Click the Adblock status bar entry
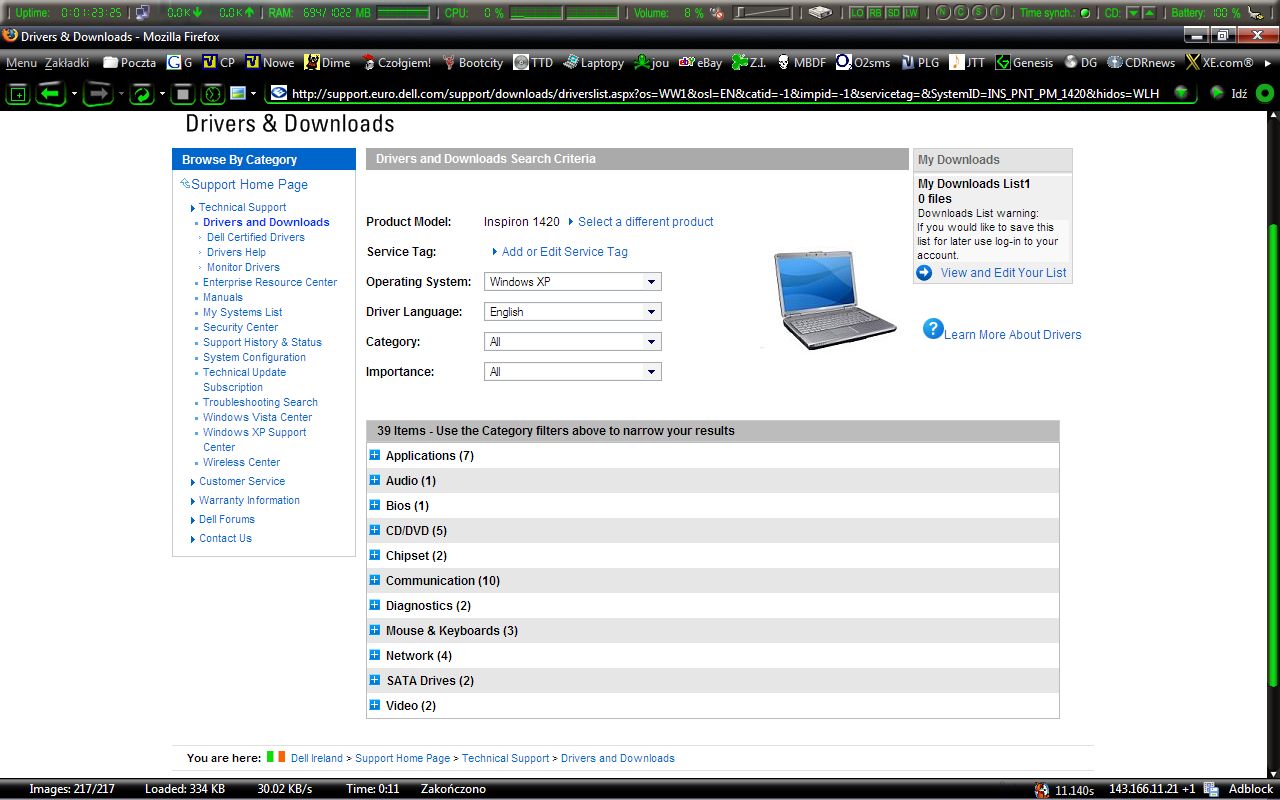1280x800 pixels. coord(1251,789)
